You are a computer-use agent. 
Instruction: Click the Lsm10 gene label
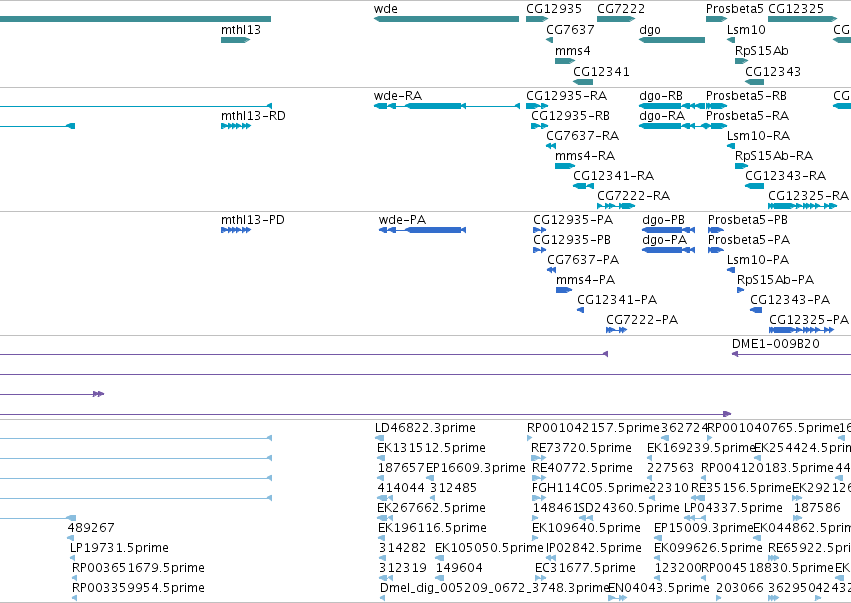click(746, 29)
